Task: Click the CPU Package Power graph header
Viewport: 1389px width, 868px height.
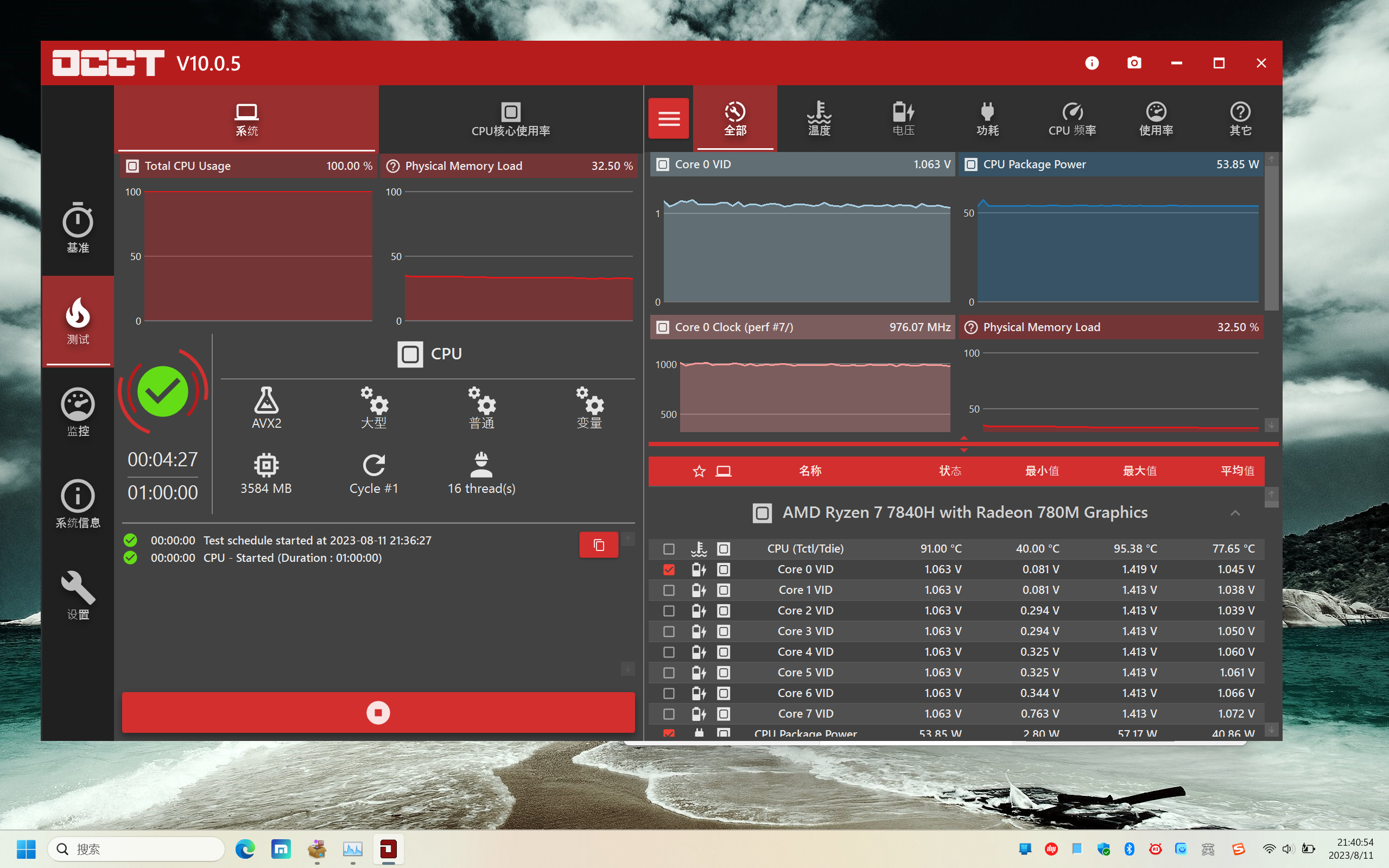Action: pos(1111,165)
